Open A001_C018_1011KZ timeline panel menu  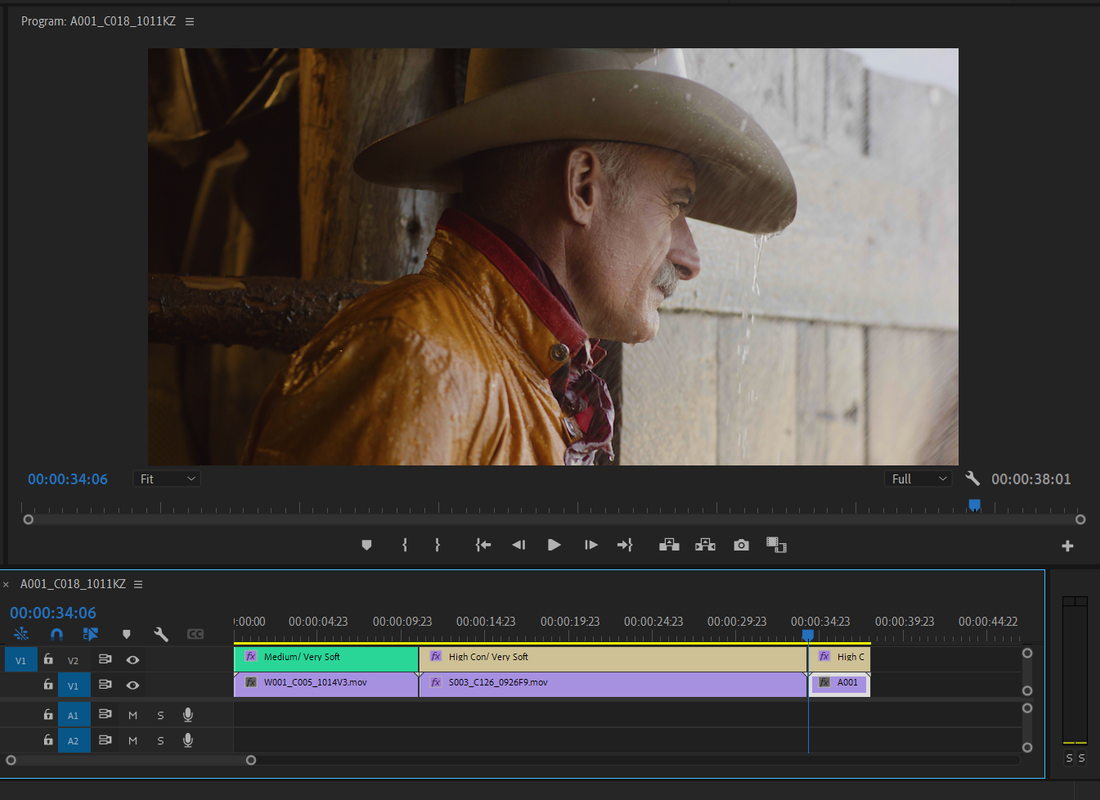138,584
